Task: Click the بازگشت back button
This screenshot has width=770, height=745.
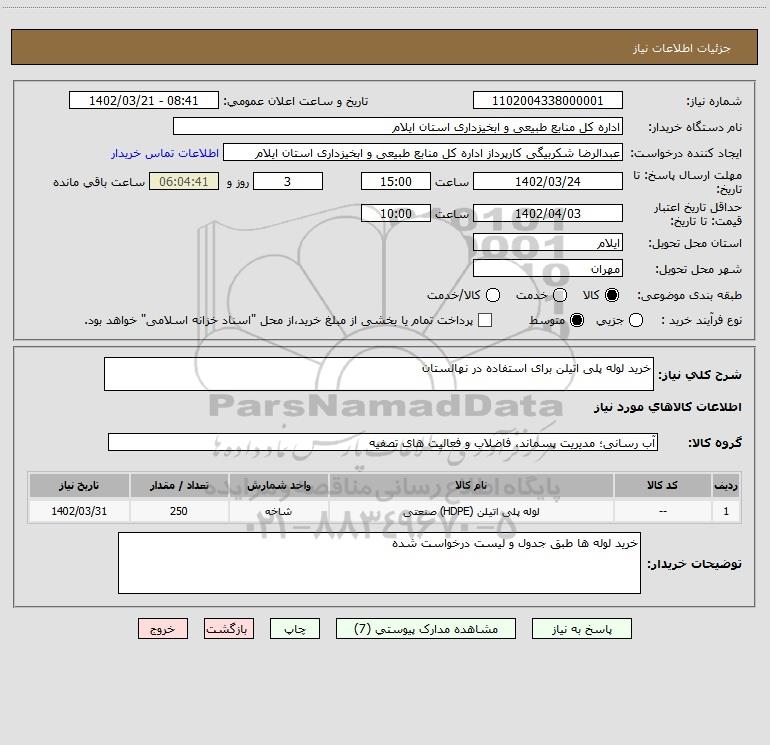Action: (x=229, y=629)
